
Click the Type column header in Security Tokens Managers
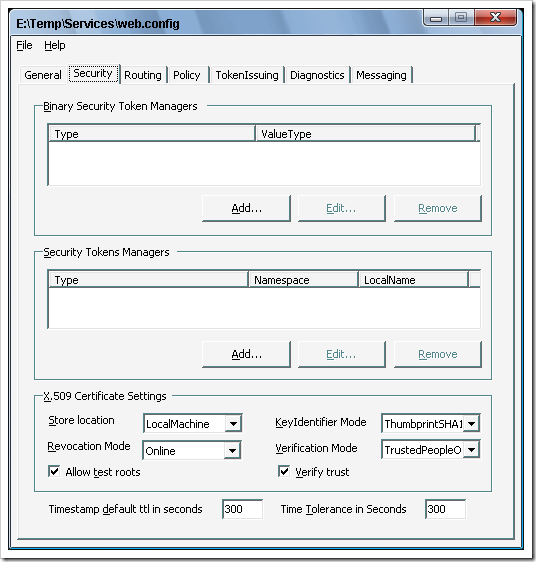[x=148, y=280]
